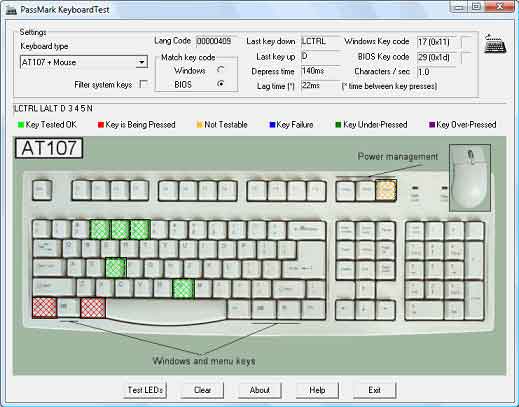Click the Characters / sec field showing 1.0
Viewport: 519px width, 407px height.
[x=436, y=72]
